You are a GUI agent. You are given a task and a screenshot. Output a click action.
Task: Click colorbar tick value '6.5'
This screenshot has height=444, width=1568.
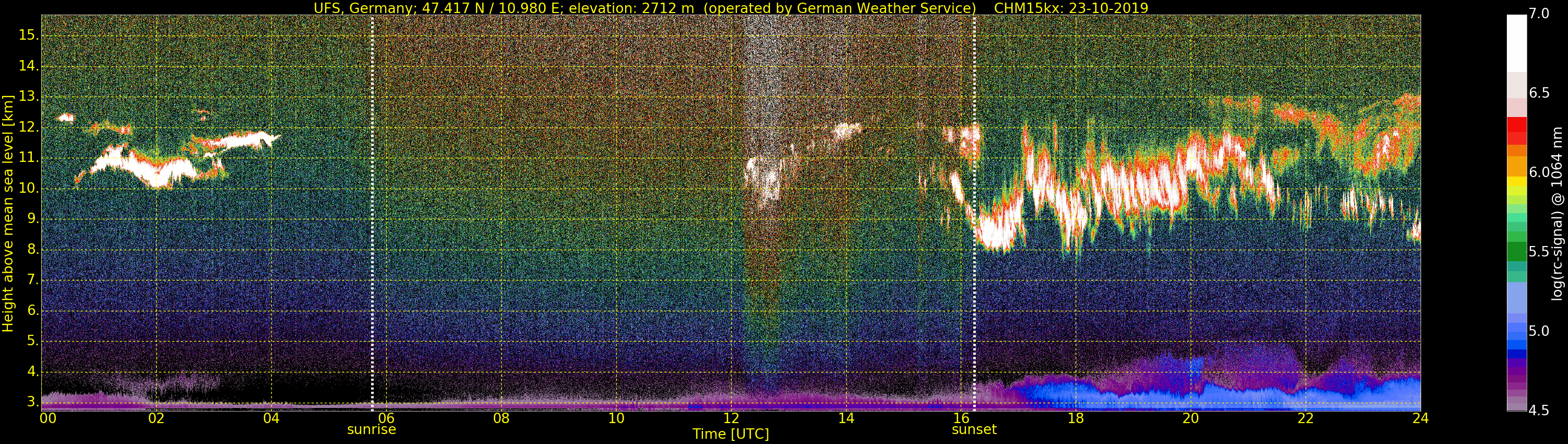pos(1539,93)
